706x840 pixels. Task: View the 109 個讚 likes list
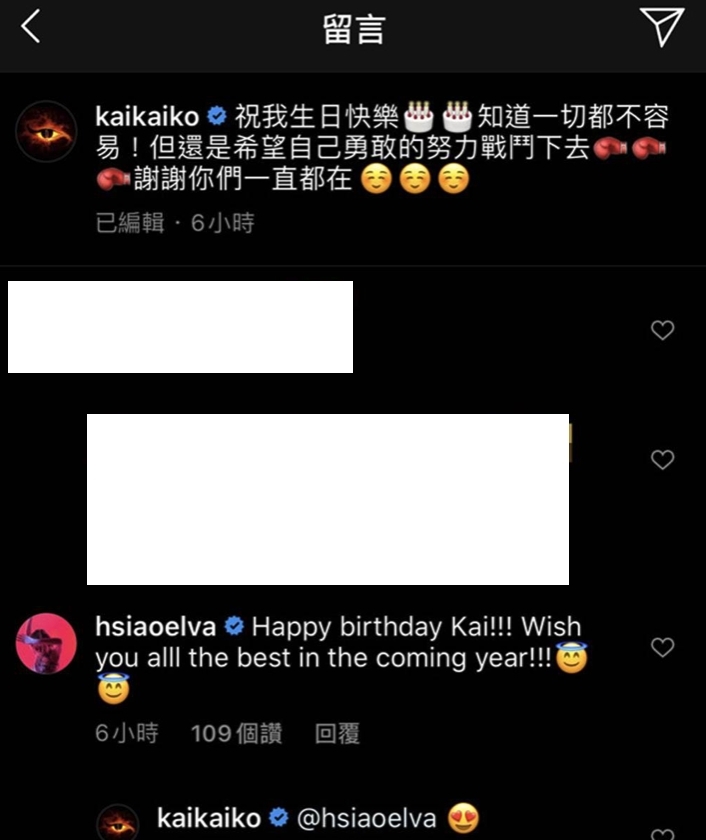coord(236,733)
